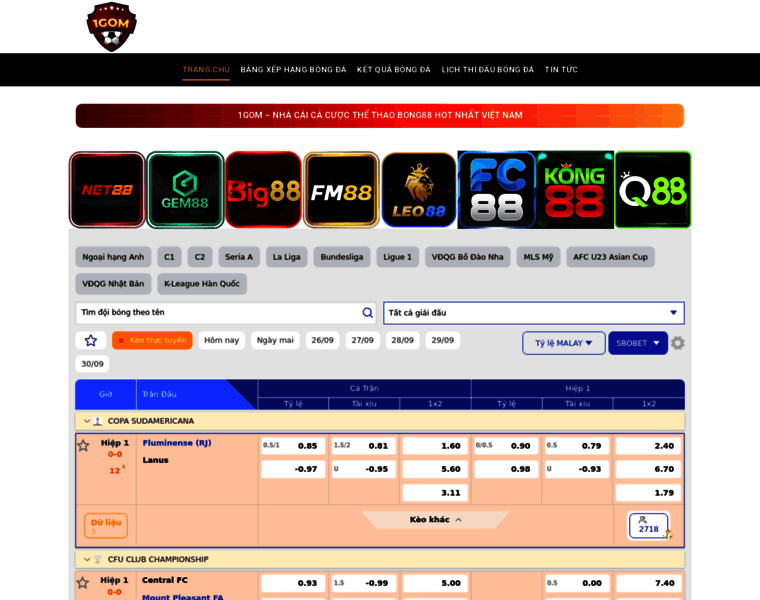Filter by Ngoại hạng Anh league
The width and height of the screenshot is (760, 600).
click(x=113, y=257)
